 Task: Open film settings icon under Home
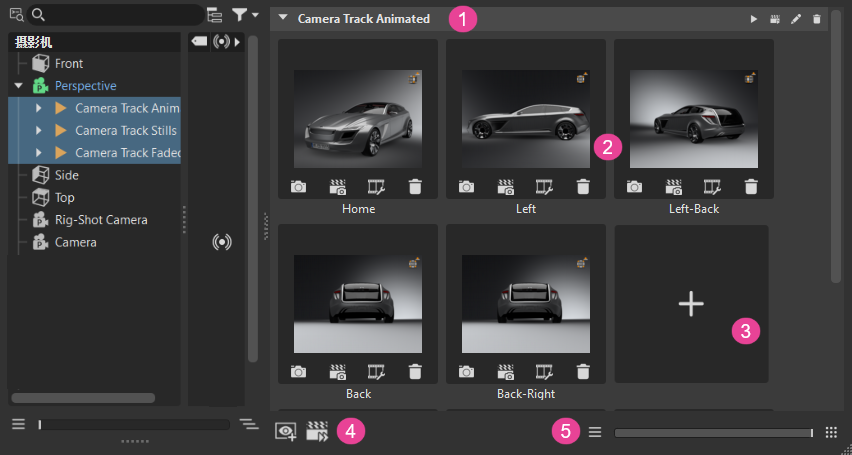click(377, 187)
